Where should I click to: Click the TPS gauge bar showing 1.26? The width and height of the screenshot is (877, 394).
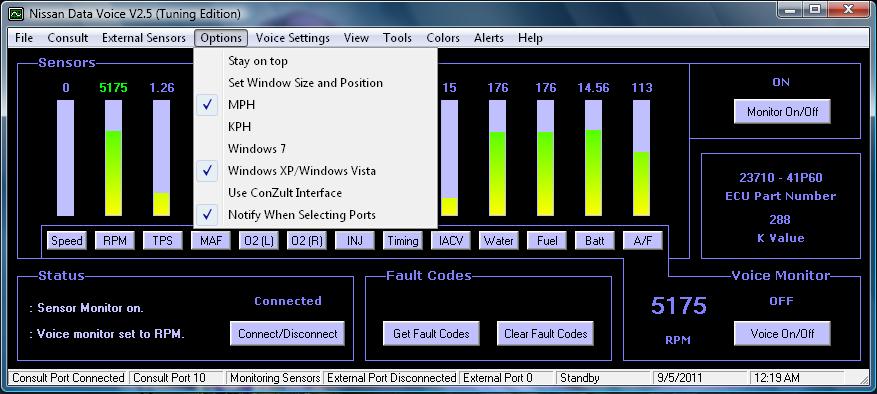[162, 158]
